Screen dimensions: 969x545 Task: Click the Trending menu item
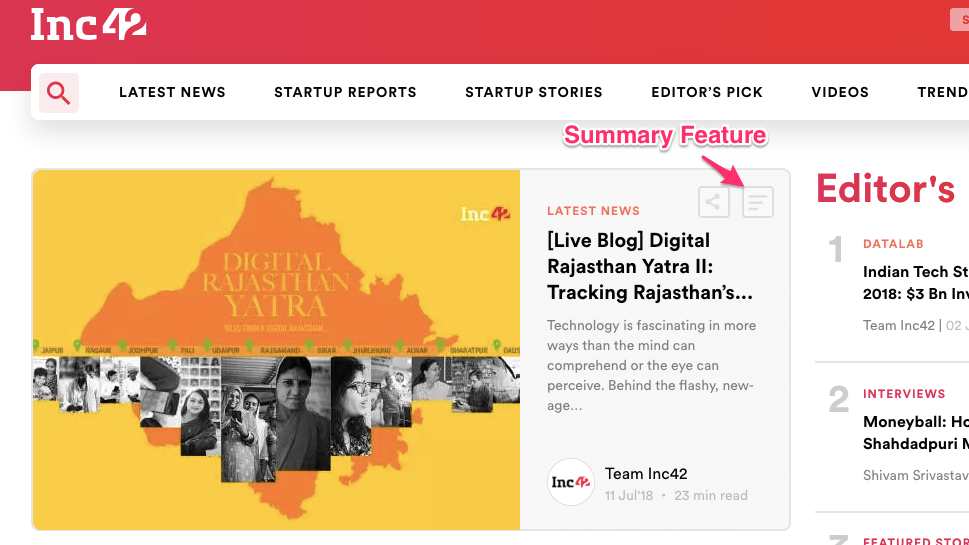pyautogui.click(x=941, y=92)
